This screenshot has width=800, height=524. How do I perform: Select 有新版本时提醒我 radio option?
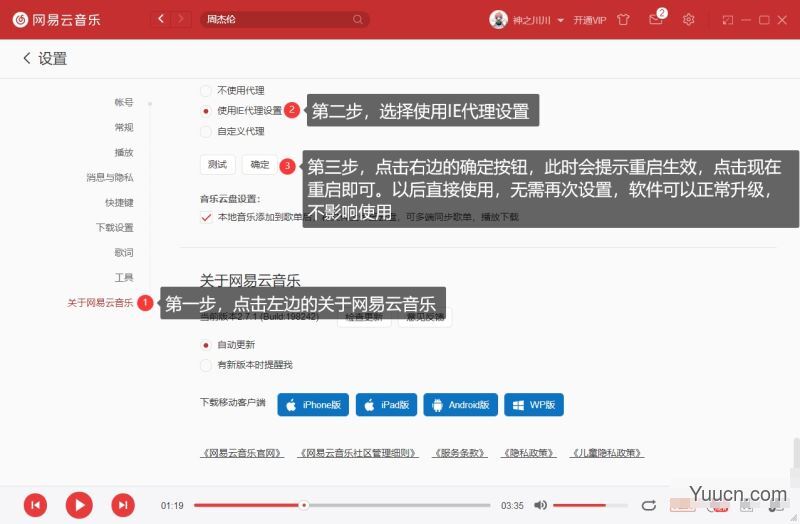point(206,365)
